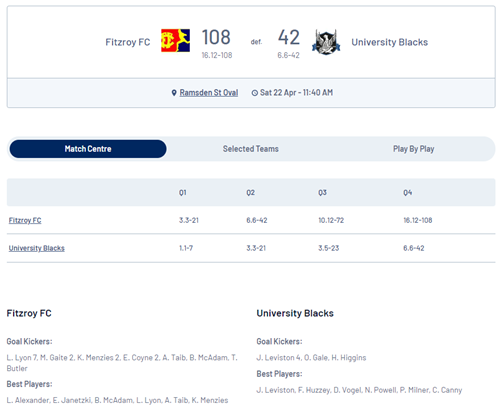Click University Blacks name in header
The height and width of the screenshot is (408, 500).
(x=389, y=42)
